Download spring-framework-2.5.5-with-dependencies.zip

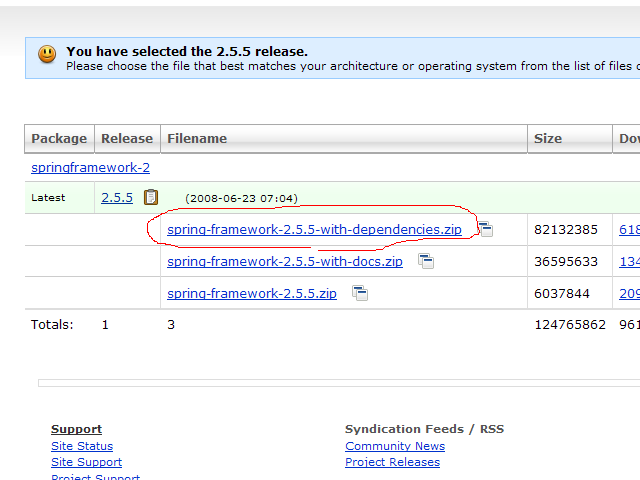coord(314,229)
